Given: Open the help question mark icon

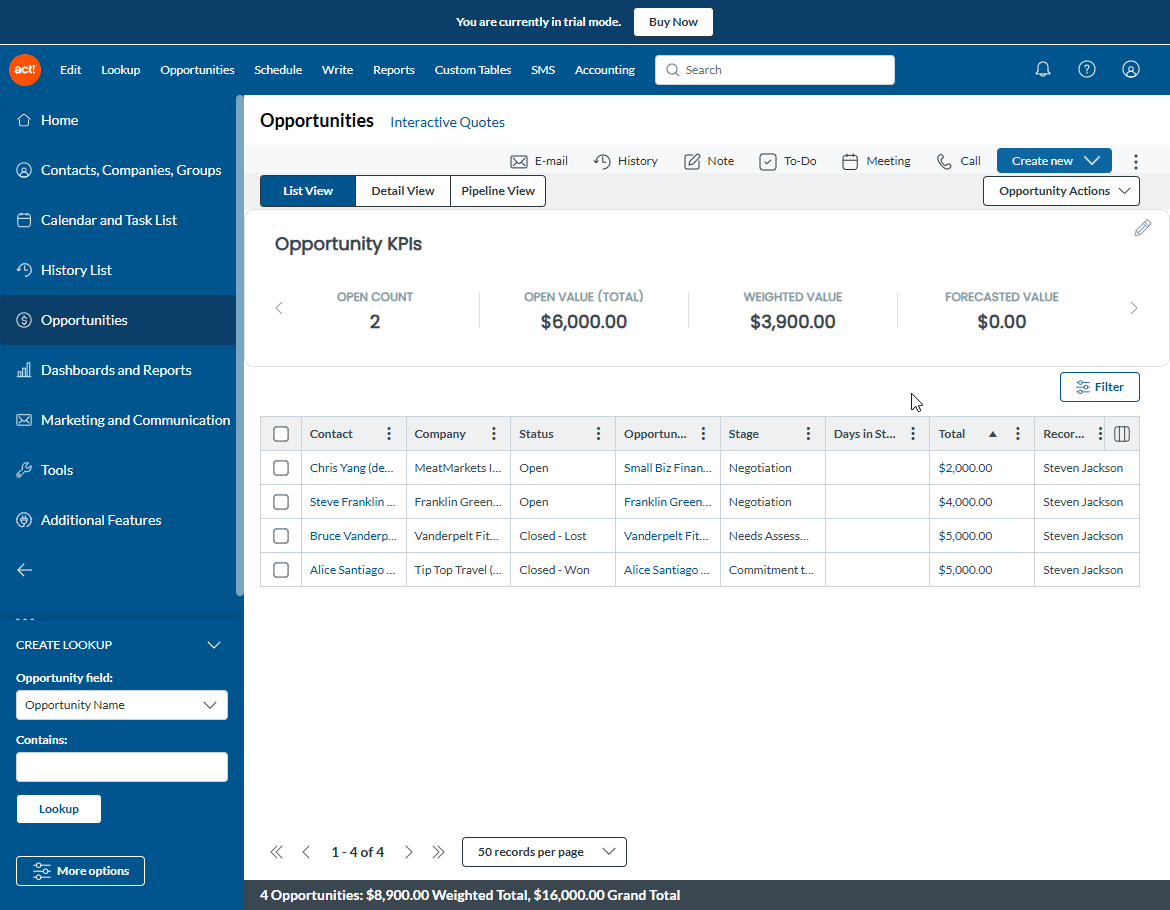Looking at the screenshot, I should click(1086, 69).
